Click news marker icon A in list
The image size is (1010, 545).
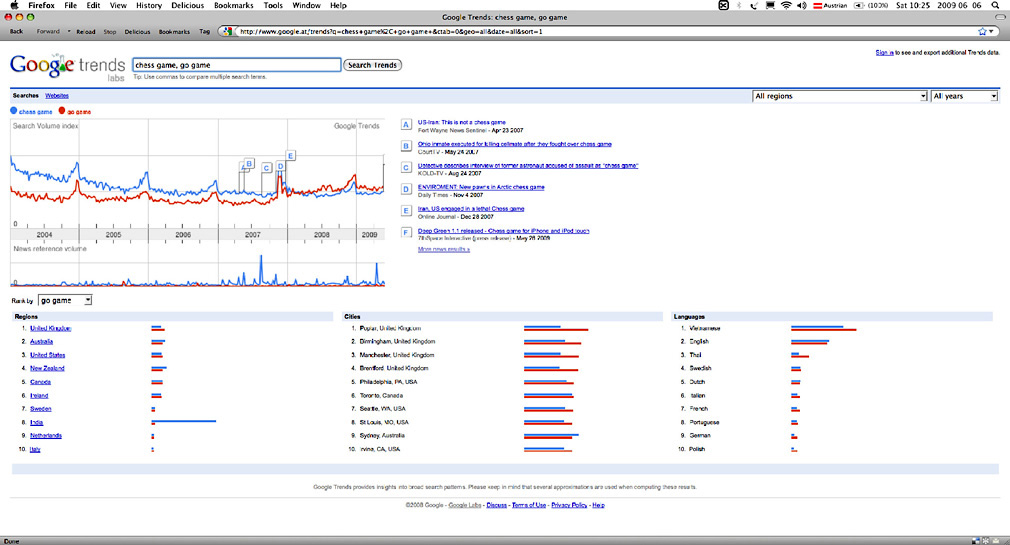tap(405, 125)
